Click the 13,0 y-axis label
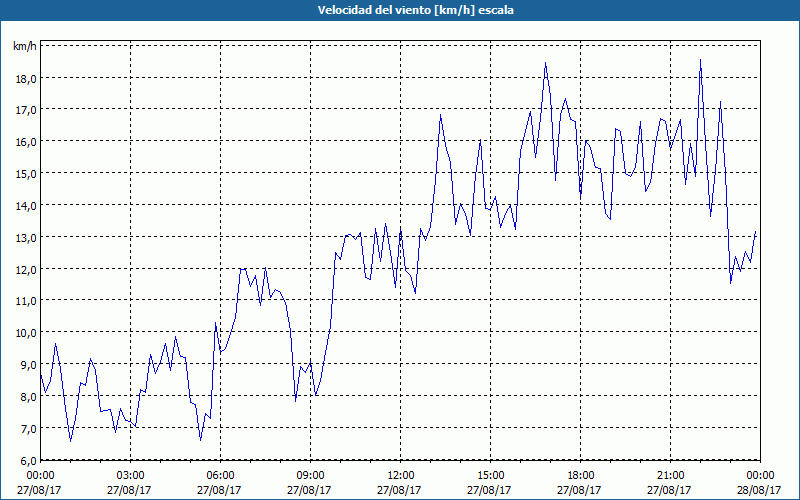This screenshot has width=800, height=500. [x=27, y=238]
